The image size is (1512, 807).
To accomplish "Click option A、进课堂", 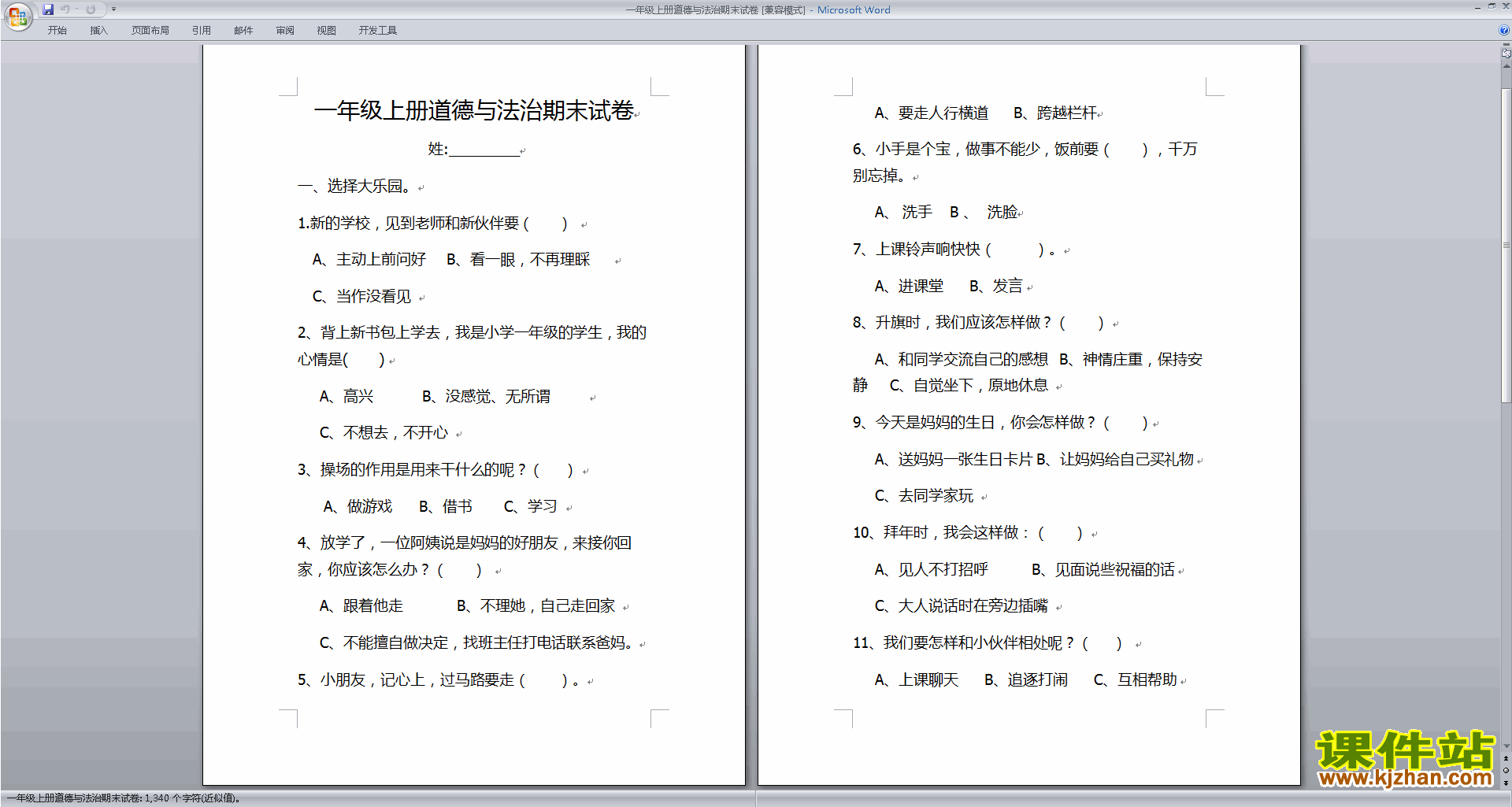I will coord(910,287).
